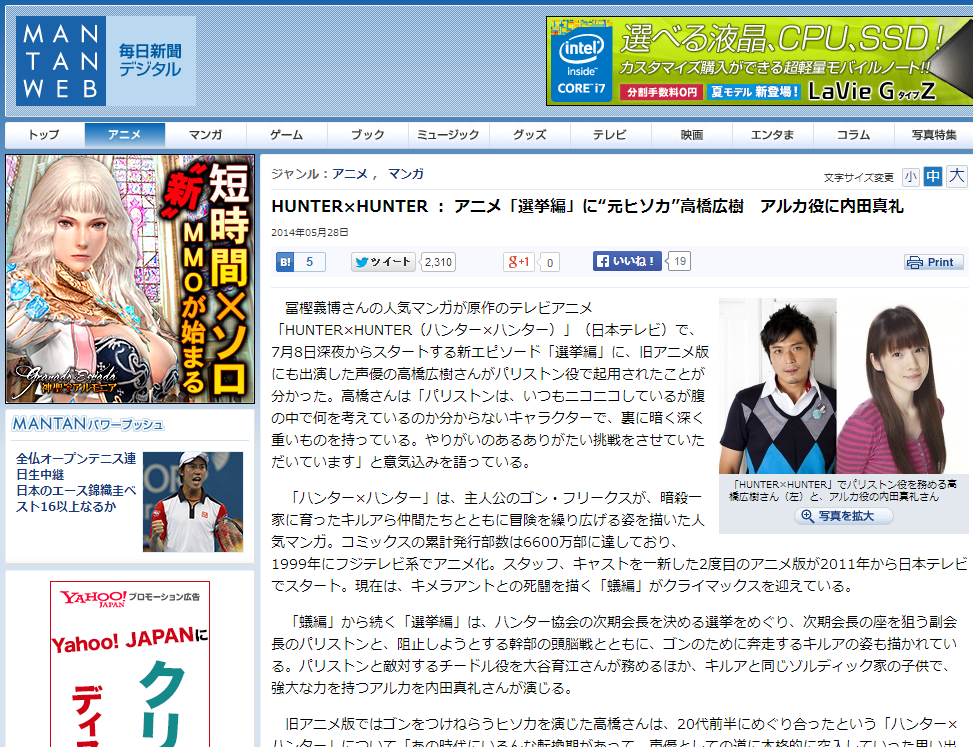Image resolution: width=973 pixels, height=747 pixels.
Task: Set text size to 小
Action: coord(910,177)
